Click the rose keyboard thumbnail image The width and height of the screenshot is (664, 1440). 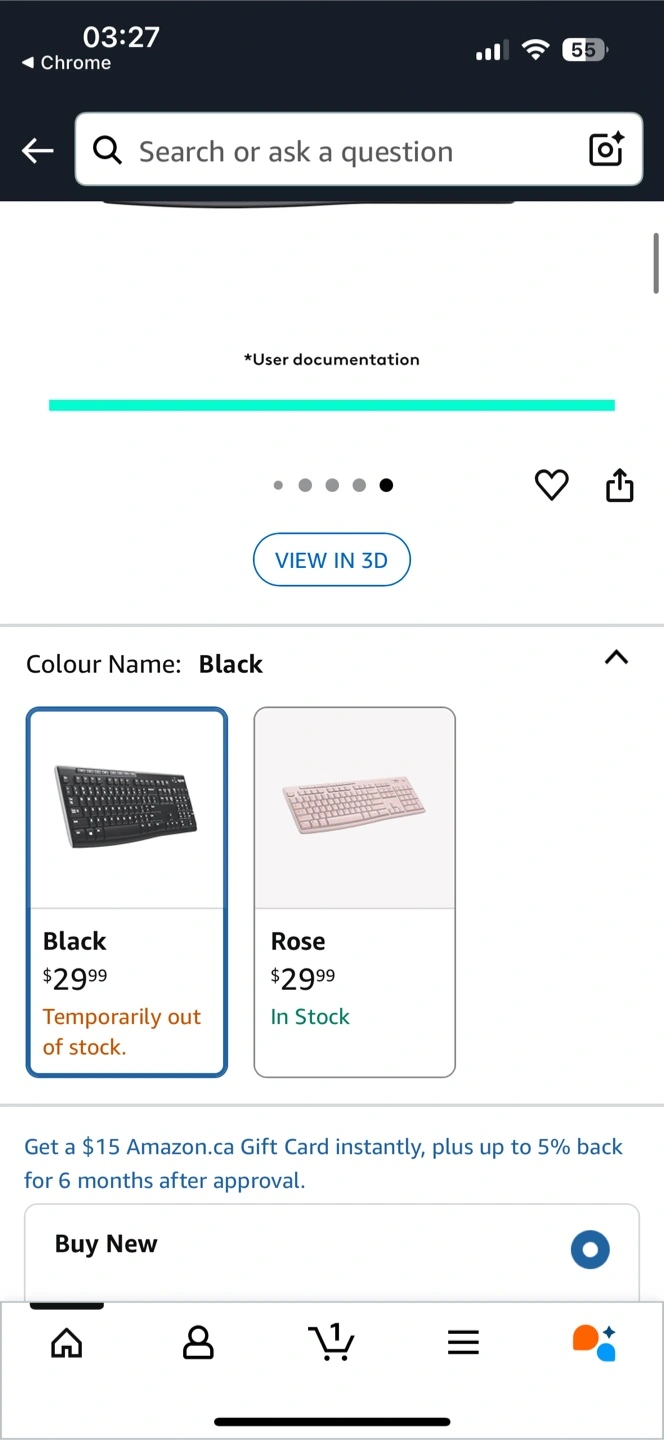(x=355, y=808)
